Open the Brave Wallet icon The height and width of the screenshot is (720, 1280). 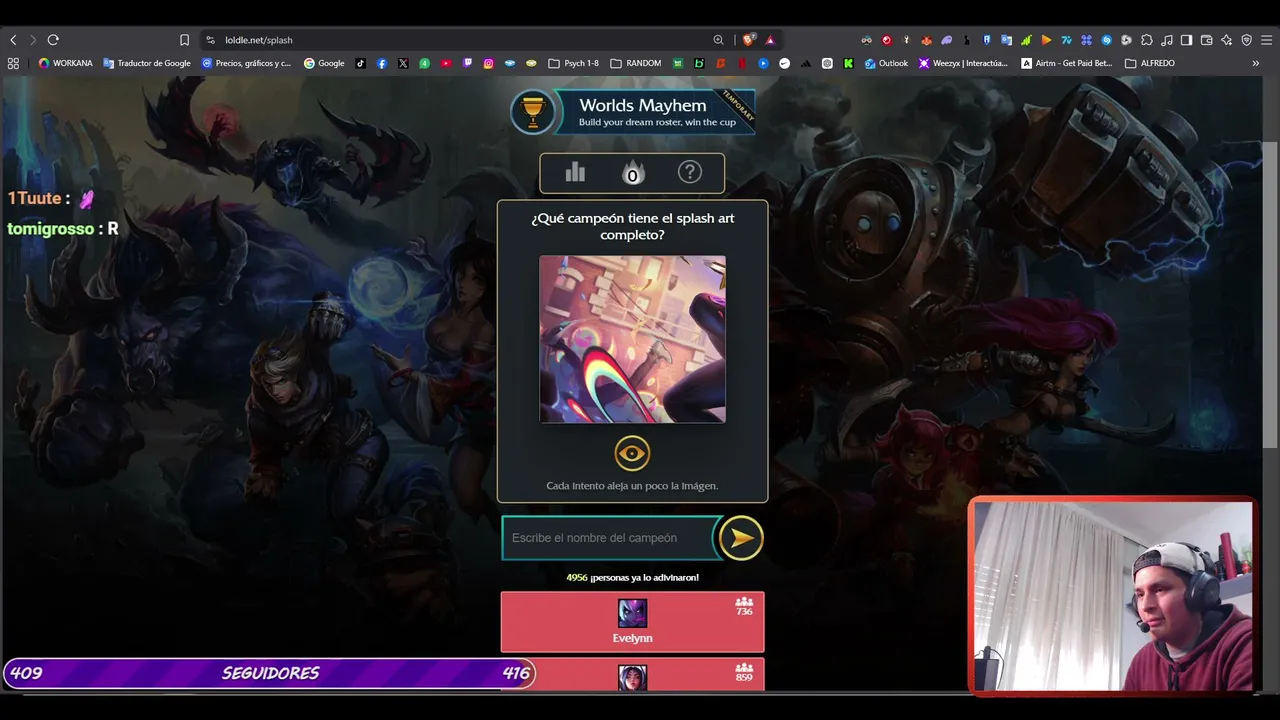coord(1206,40)
